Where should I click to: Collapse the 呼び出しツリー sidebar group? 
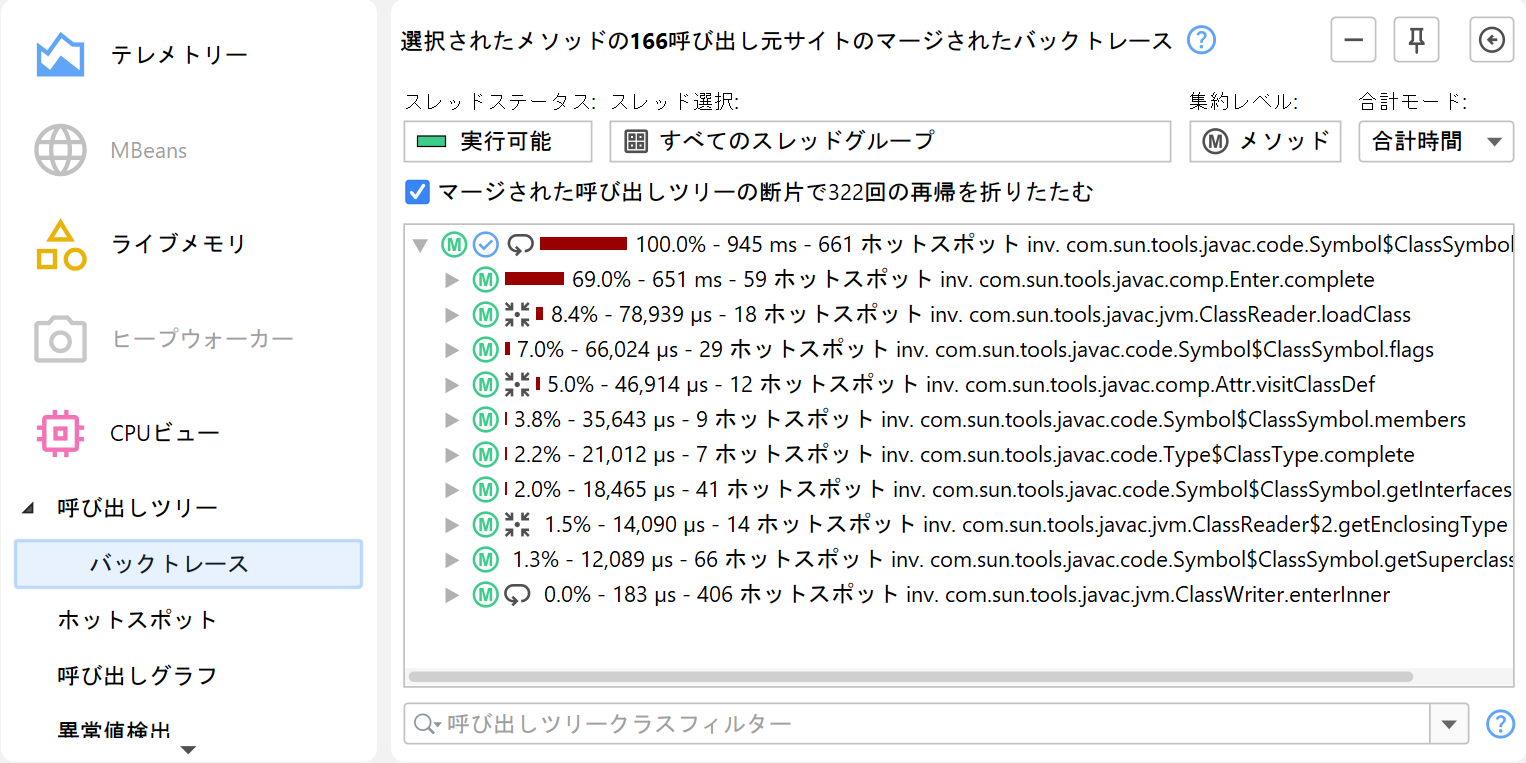27,508
